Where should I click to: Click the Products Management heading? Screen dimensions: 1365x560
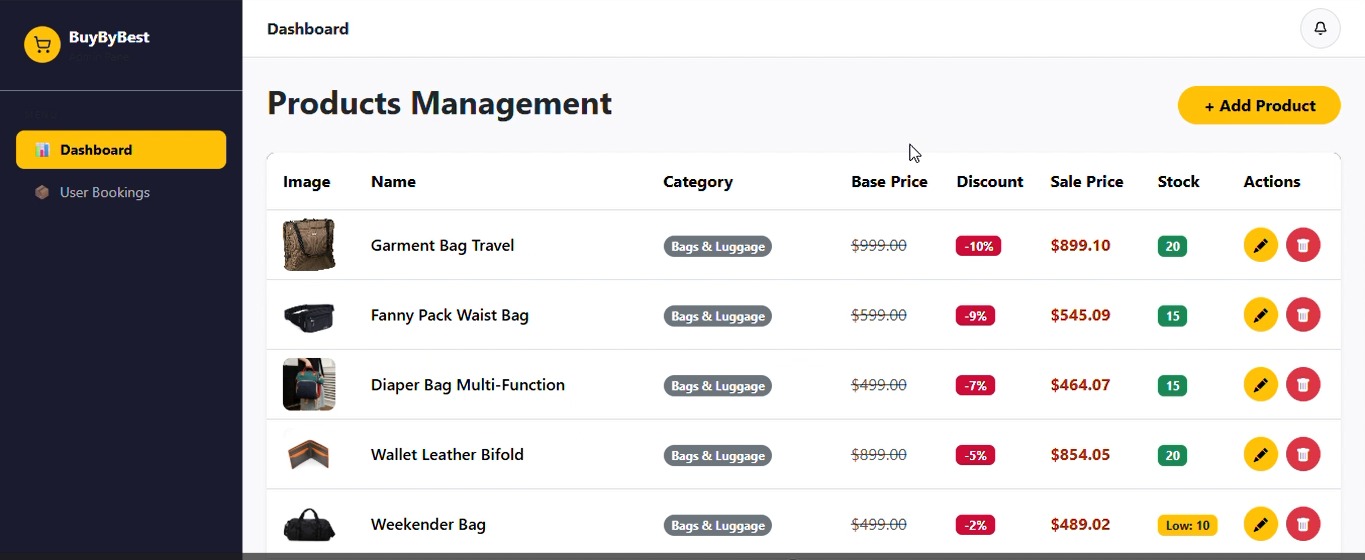point(439,103)
